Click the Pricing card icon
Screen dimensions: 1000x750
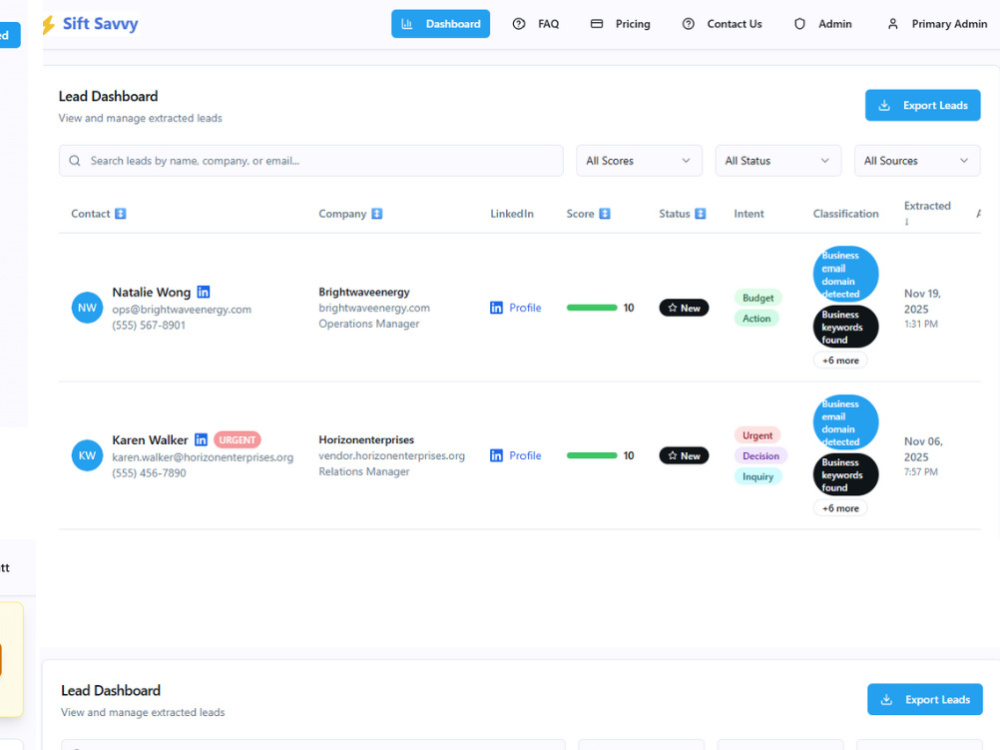[x=597, y=24]
